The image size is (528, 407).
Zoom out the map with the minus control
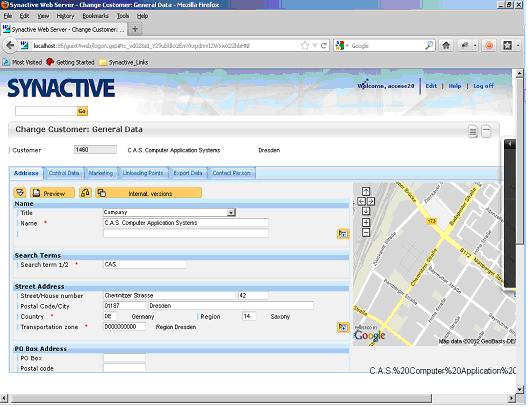[366, 232]
